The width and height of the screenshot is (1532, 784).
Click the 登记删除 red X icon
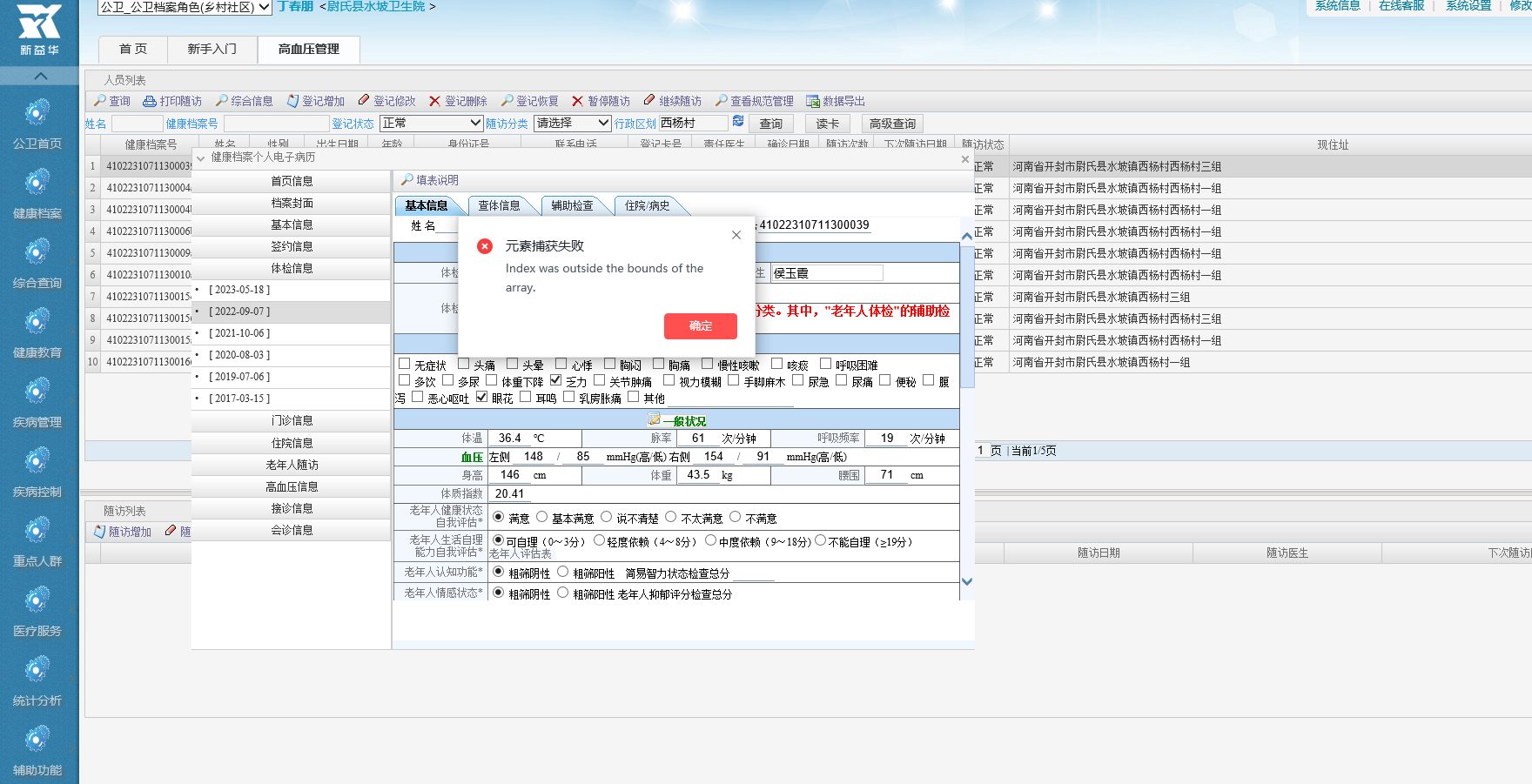pos(434,101)
